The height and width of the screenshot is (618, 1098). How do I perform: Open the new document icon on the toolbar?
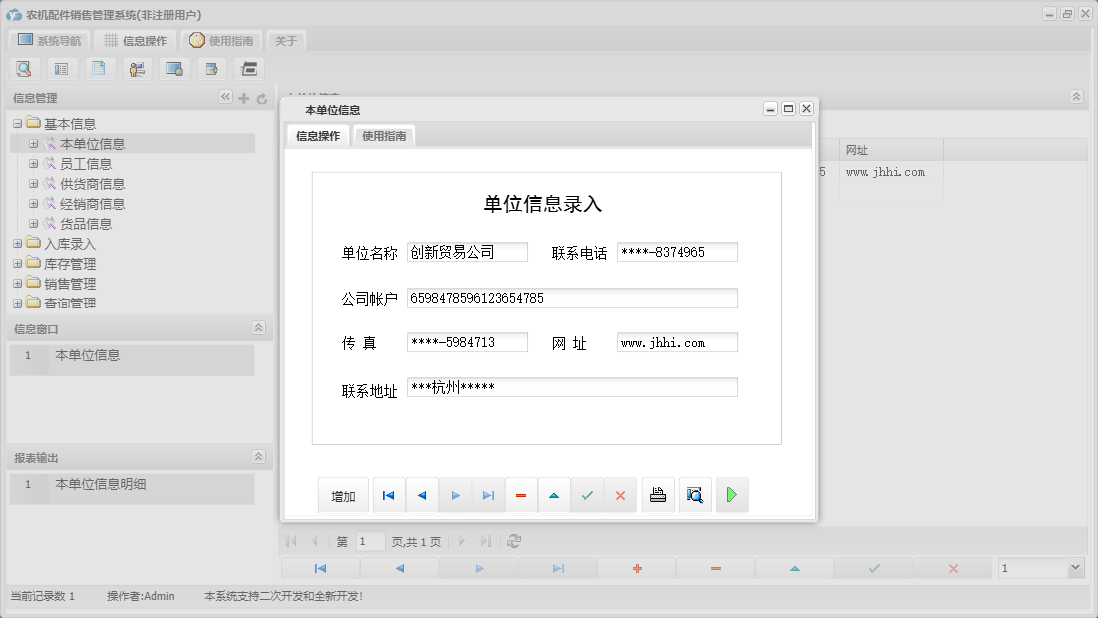[97, 68]
